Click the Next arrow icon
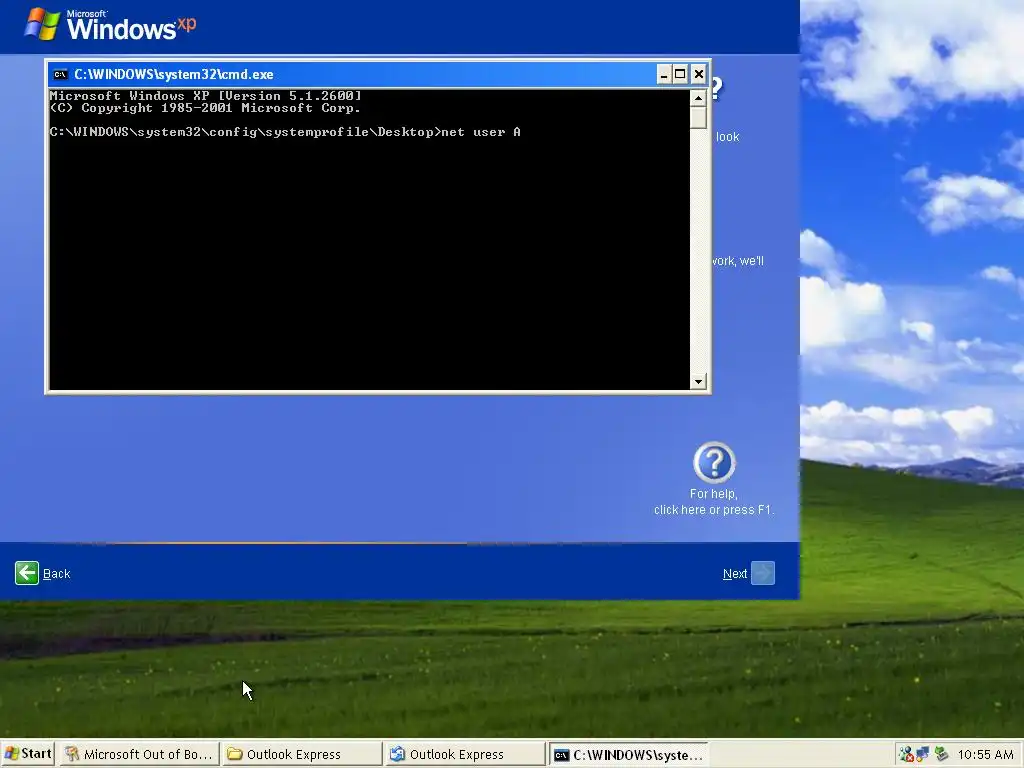This screenshot has width=1024, height=768. [x=763, y=573]
